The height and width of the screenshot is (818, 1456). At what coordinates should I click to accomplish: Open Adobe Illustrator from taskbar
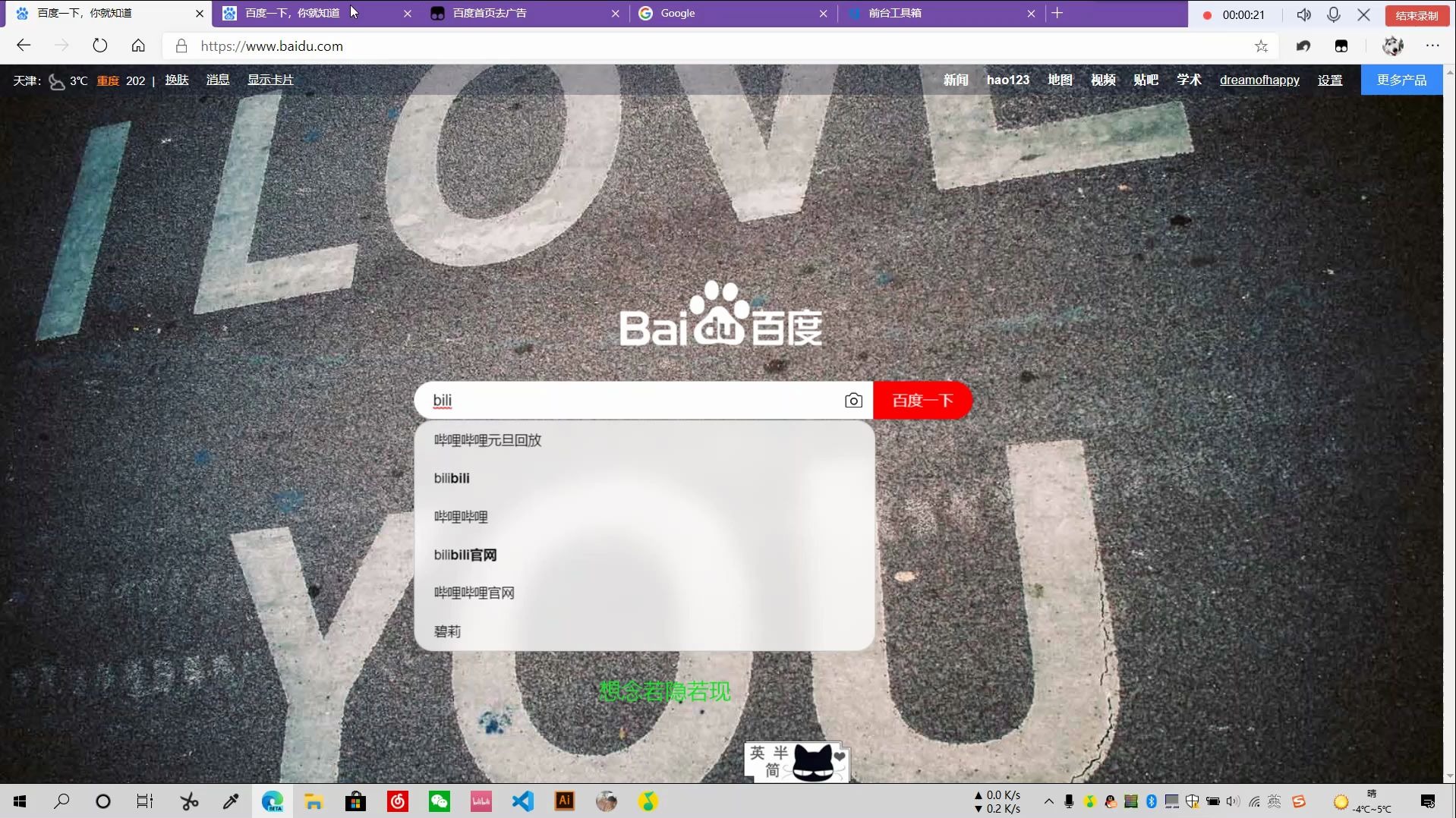(565, 801)
